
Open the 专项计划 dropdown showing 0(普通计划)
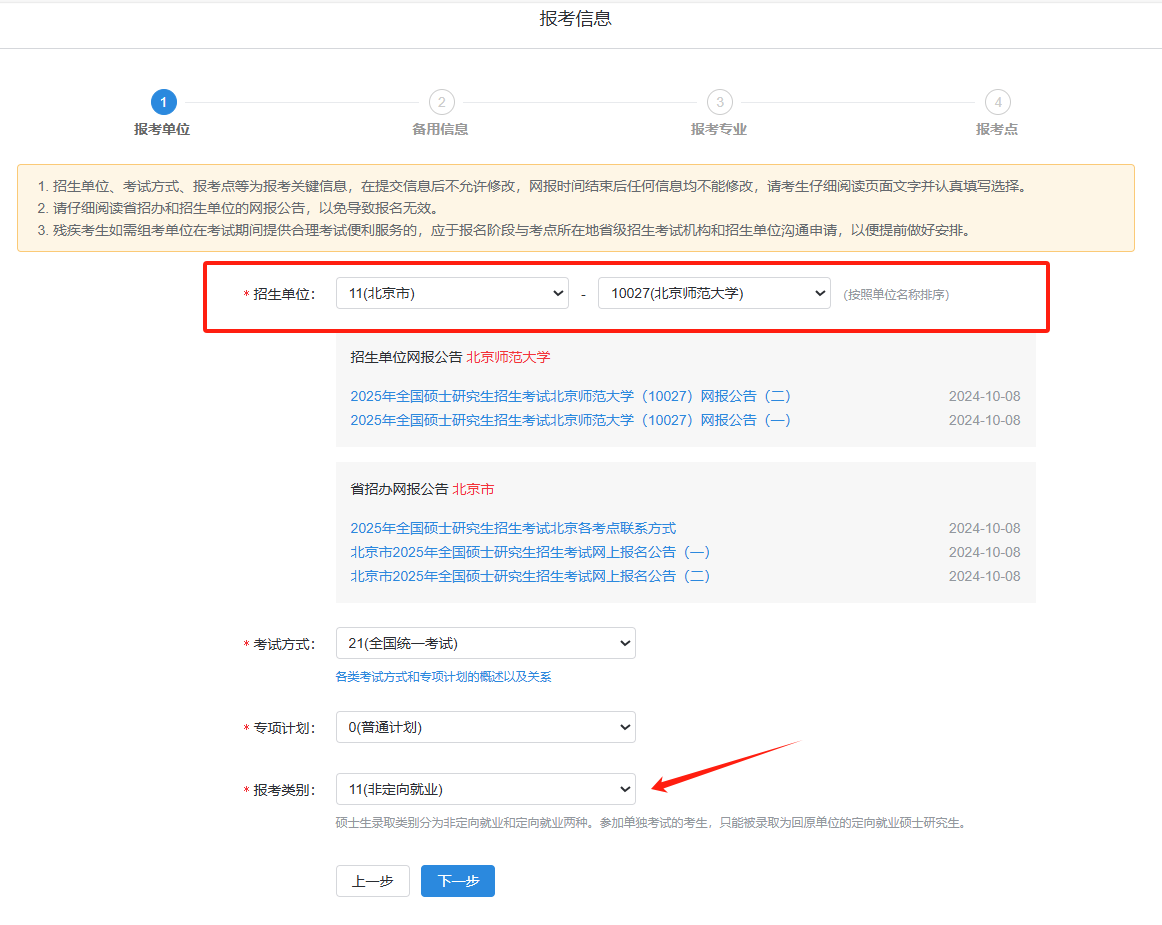485,727
